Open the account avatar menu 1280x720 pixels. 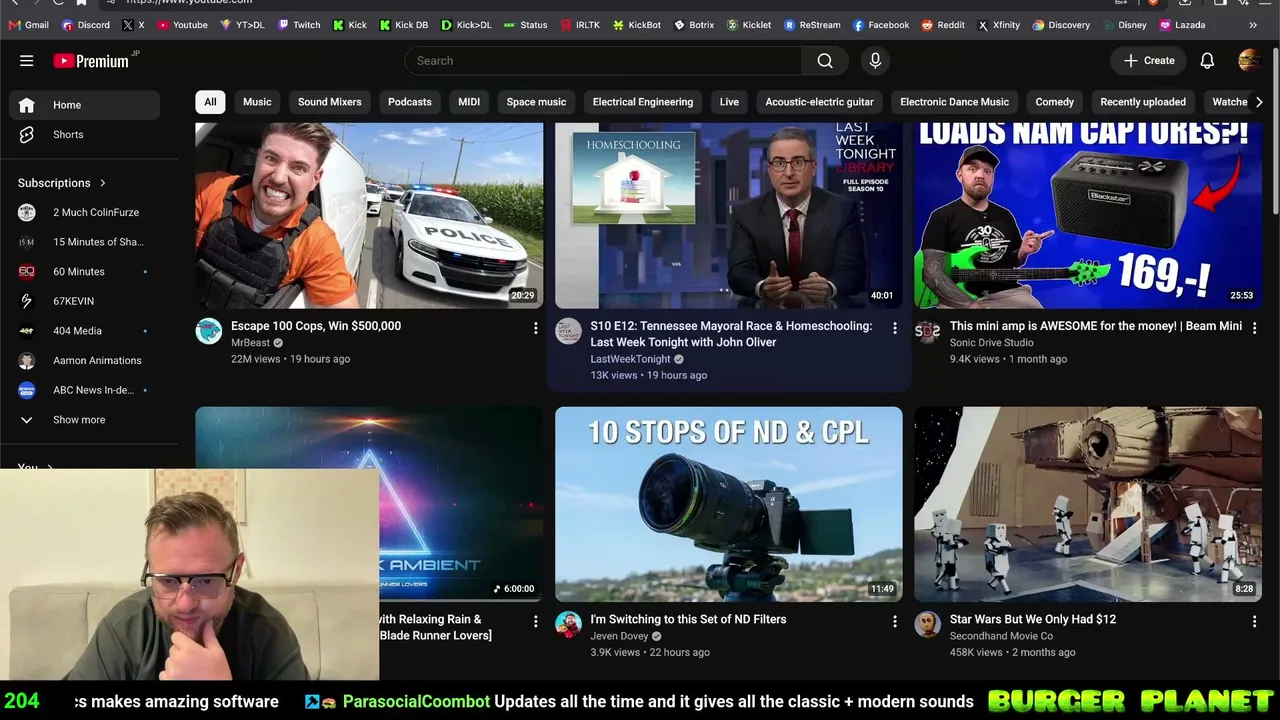(1249, 61)
